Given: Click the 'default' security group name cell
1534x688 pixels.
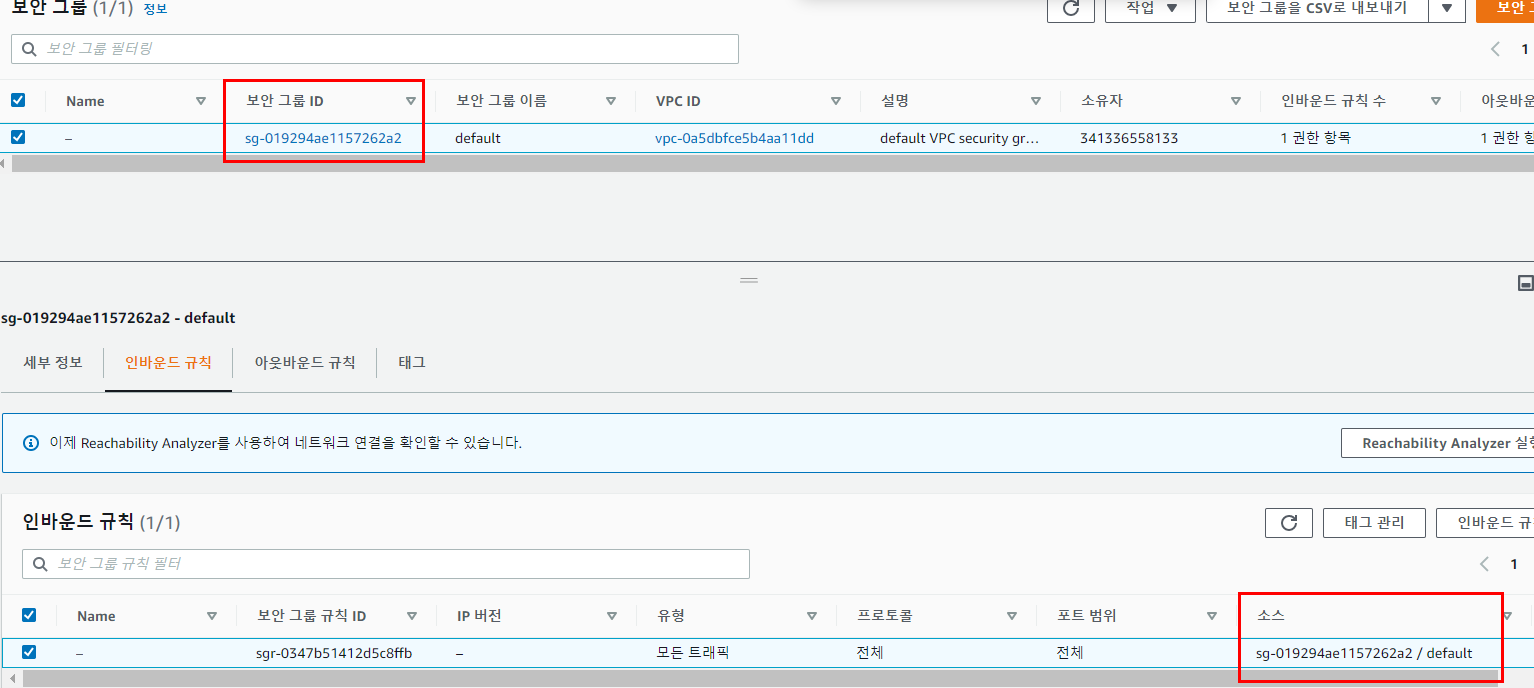Looking at the screenshot, I should 478,138.
